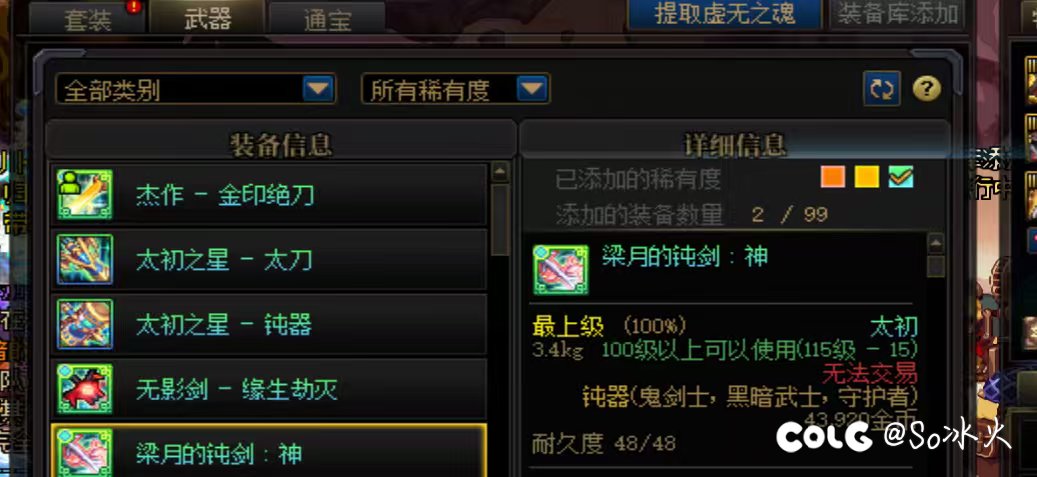Open the yellow question mark help icon
Image resolution: width=1037 pixels, height=477 pixels.
tap(927, 88)
